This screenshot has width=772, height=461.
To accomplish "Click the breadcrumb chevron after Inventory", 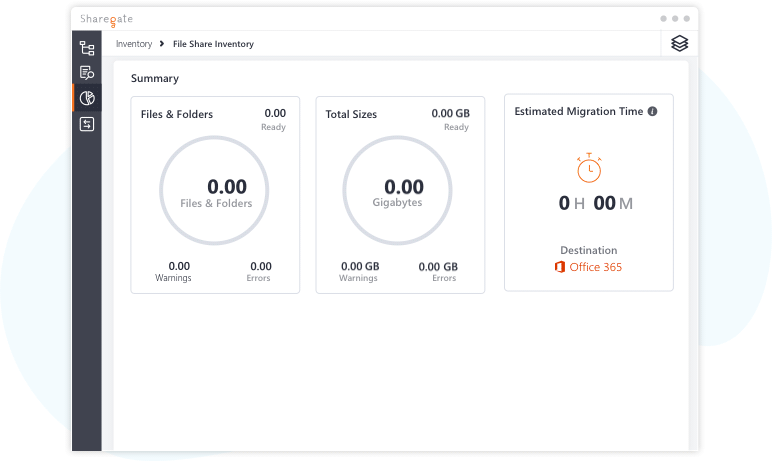I will 161,44.
